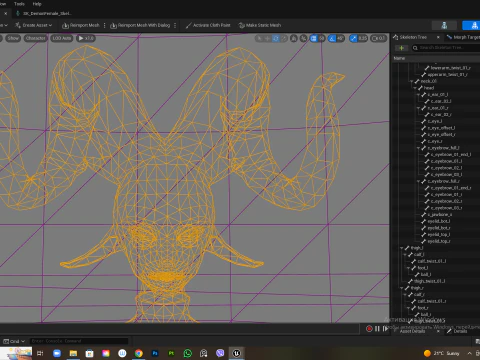
Task: Select the ball_l bone
Action: 426,275
